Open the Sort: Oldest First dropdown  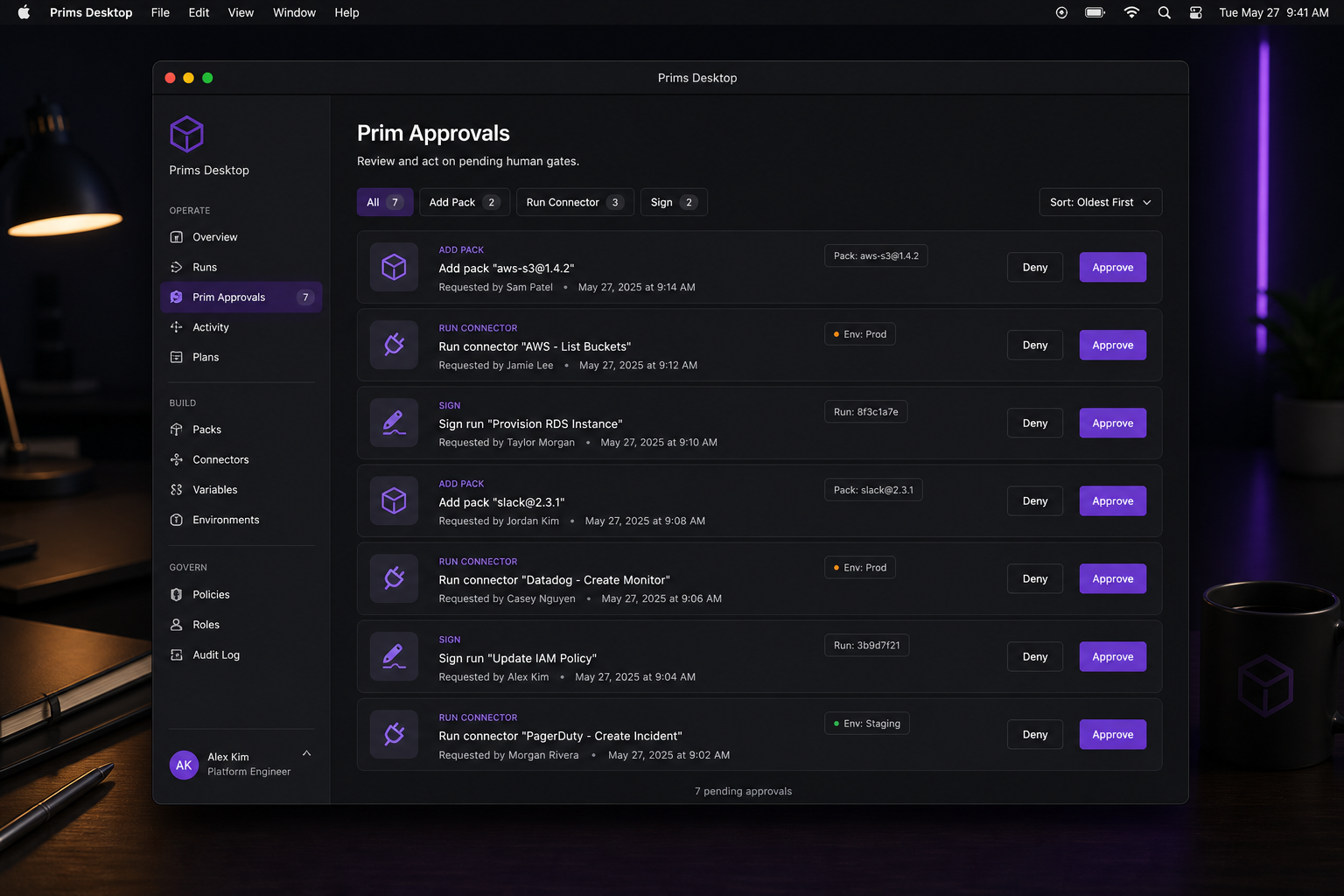(1101, 202)
